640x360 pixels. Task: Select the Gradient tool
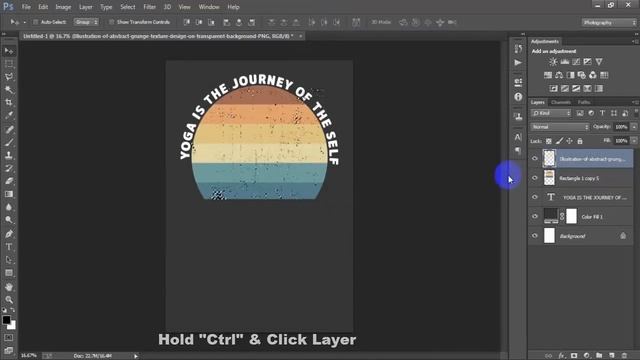[x=9, y=194]
